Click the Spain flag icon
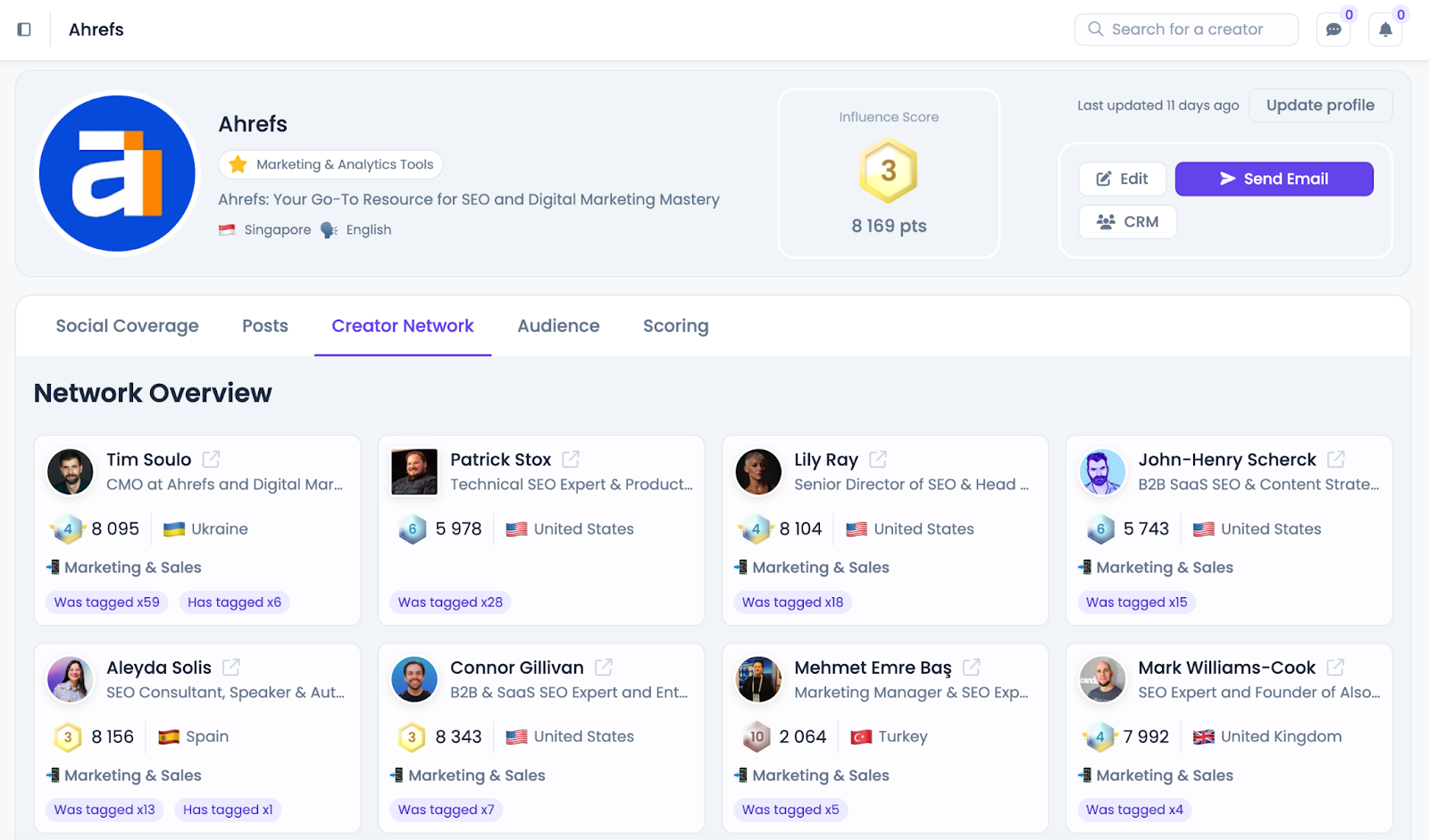 tap(169, 736)
